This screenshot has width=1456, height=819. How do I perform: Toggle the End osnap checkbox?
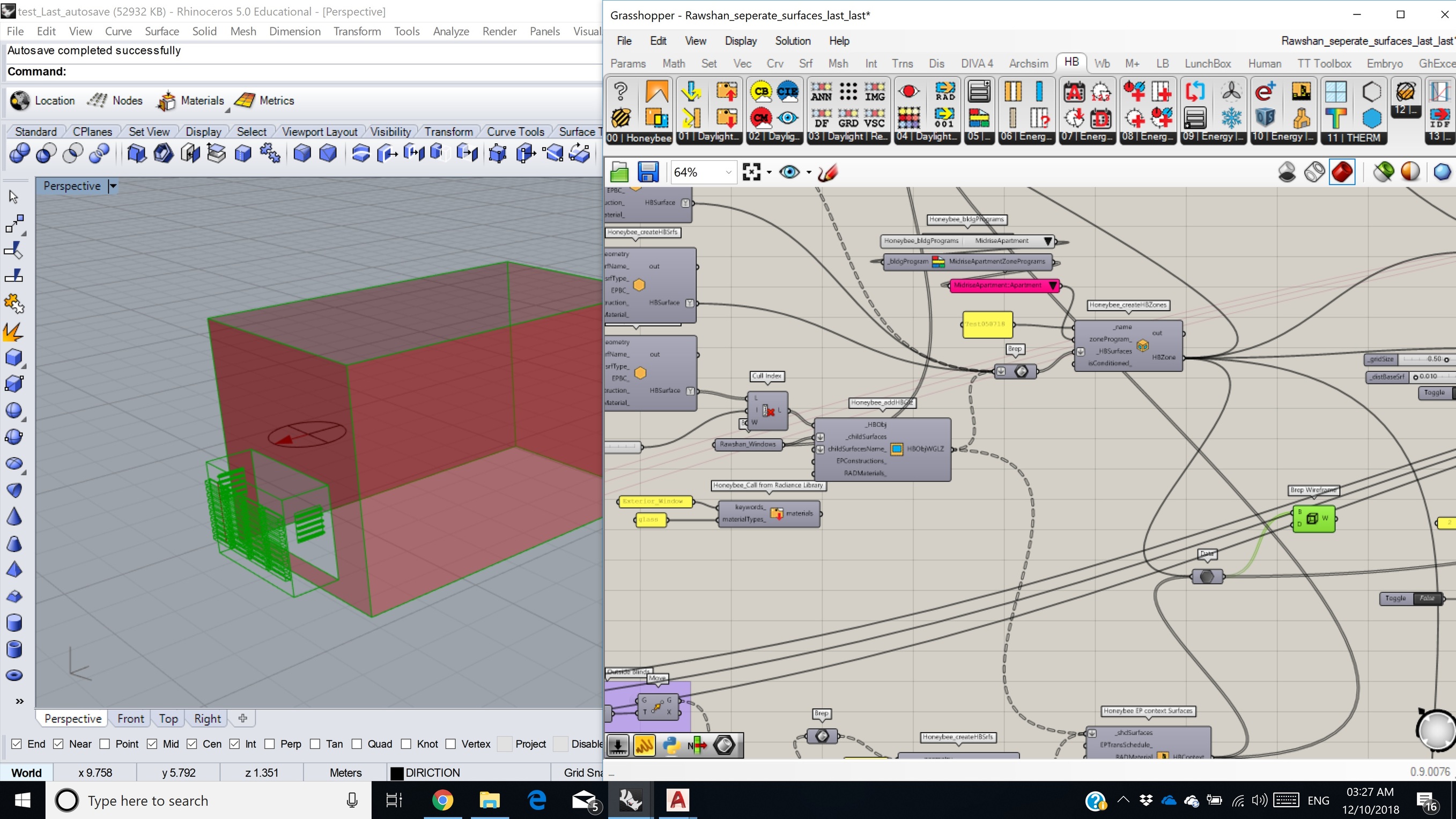click(x=17, y=744)
